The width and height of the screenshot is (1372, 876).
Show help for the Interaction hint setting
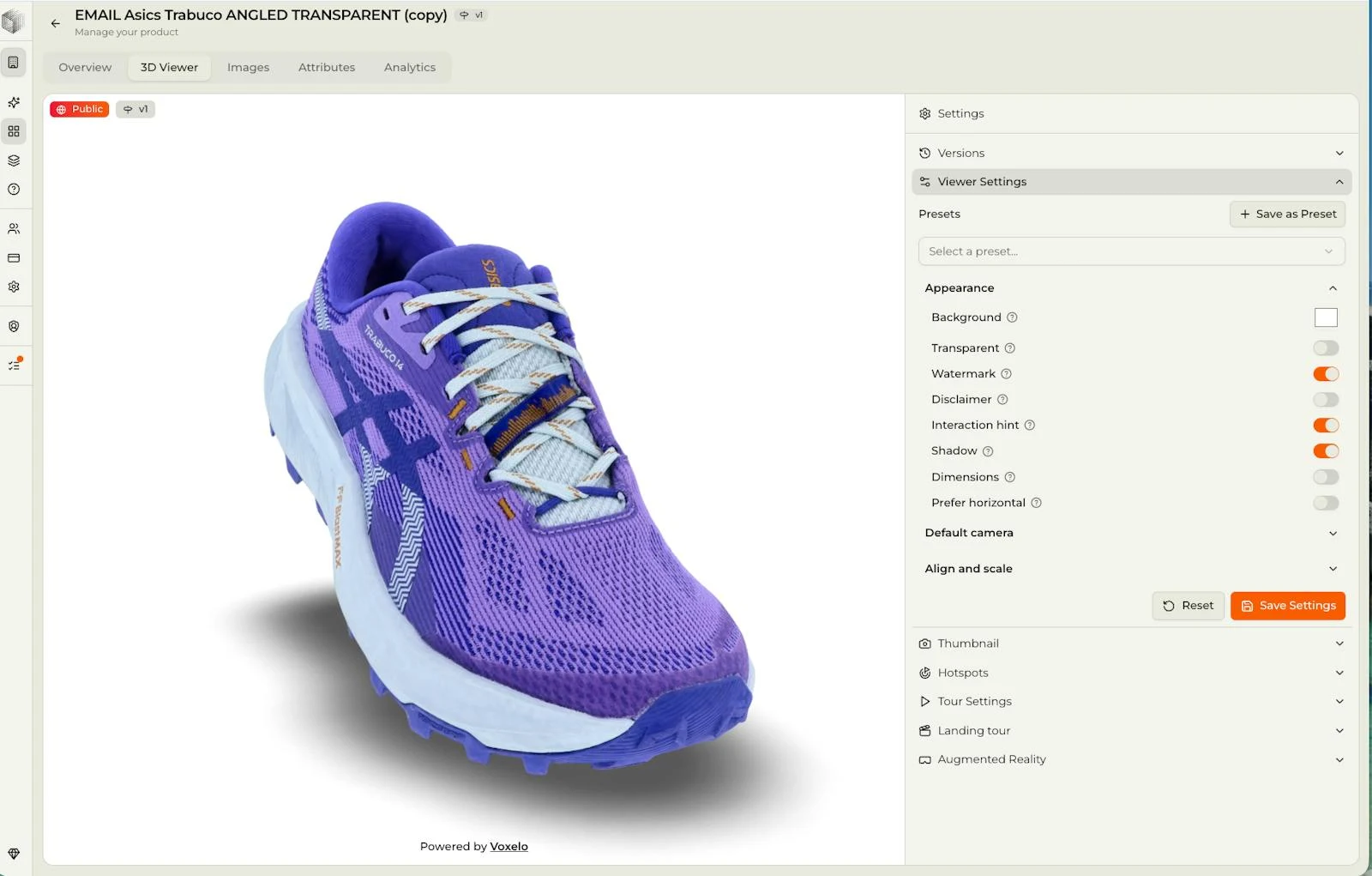point(1030,426)
